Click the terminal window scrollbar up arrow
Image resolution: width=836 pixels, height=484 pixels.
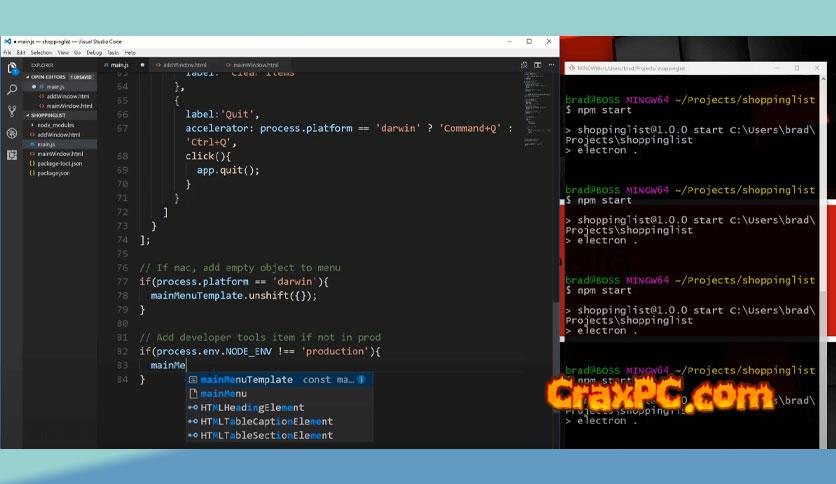point(823,78)
